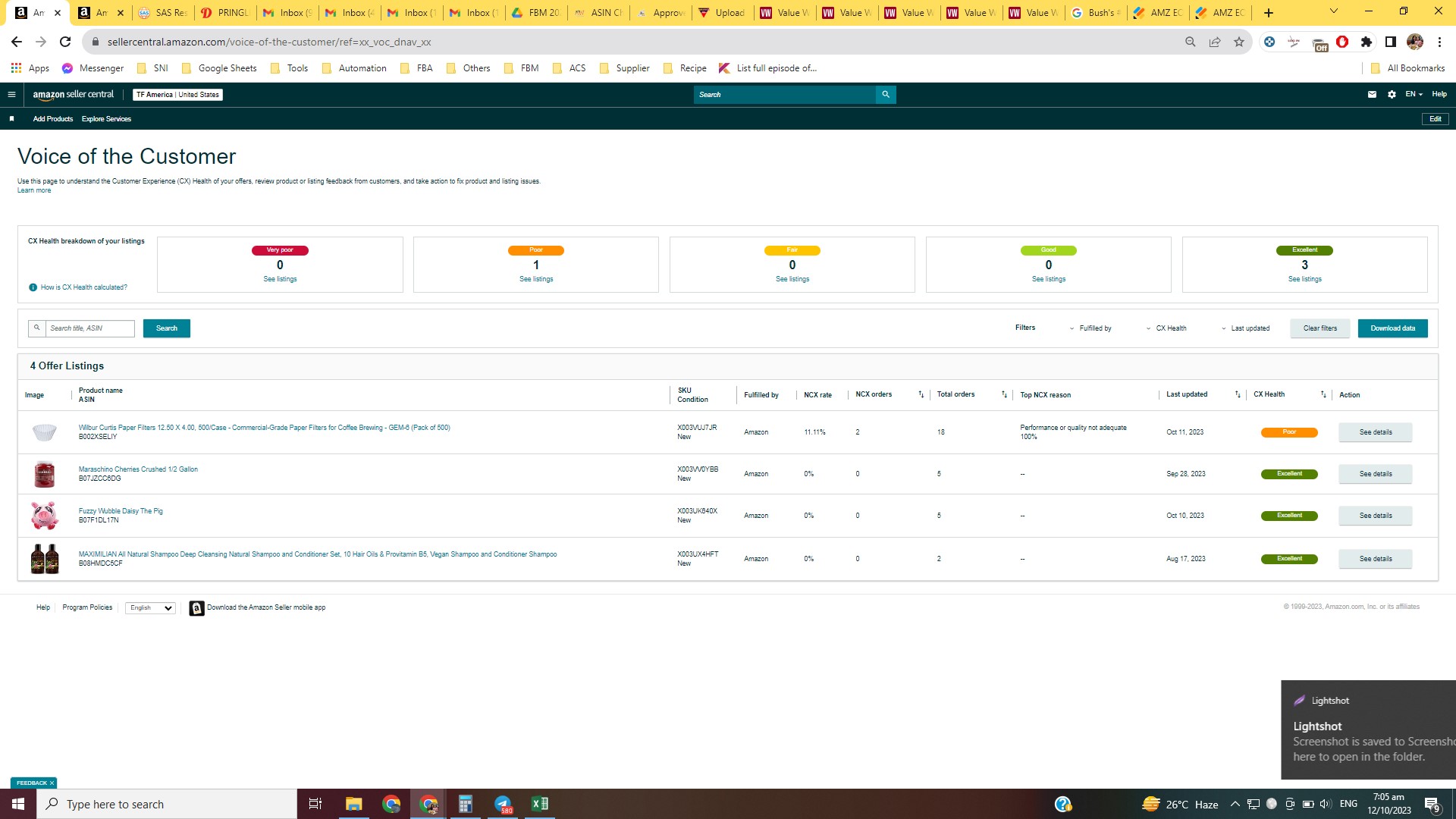This screenshot has height=819, width=1456.
Task: Click the browser zoom magnifier icon in address bar
Action: click(x=1191, y=42)
